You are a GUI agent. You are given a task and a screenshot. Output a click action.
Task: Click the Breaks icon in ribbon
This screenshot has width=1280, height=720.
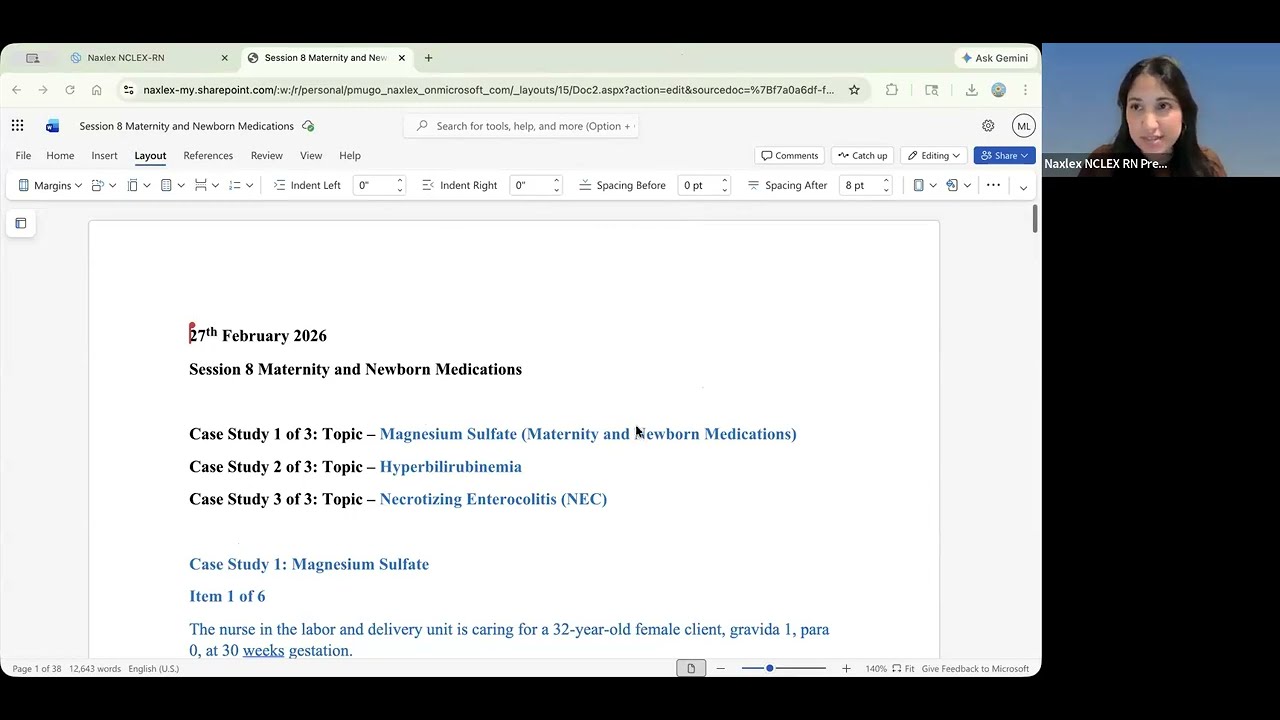(x=201, y=185)
